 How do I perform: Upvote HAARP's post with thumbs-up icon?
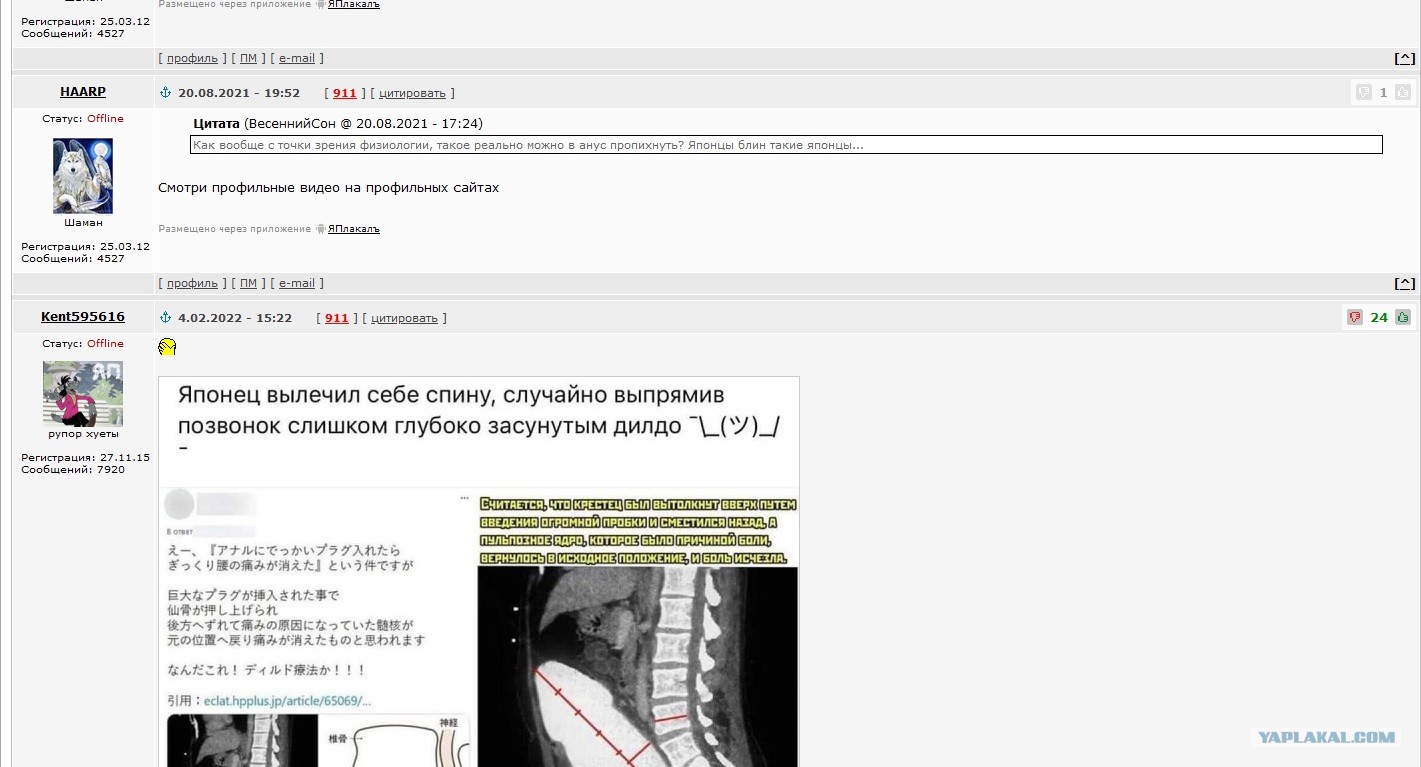(1402, 93)
